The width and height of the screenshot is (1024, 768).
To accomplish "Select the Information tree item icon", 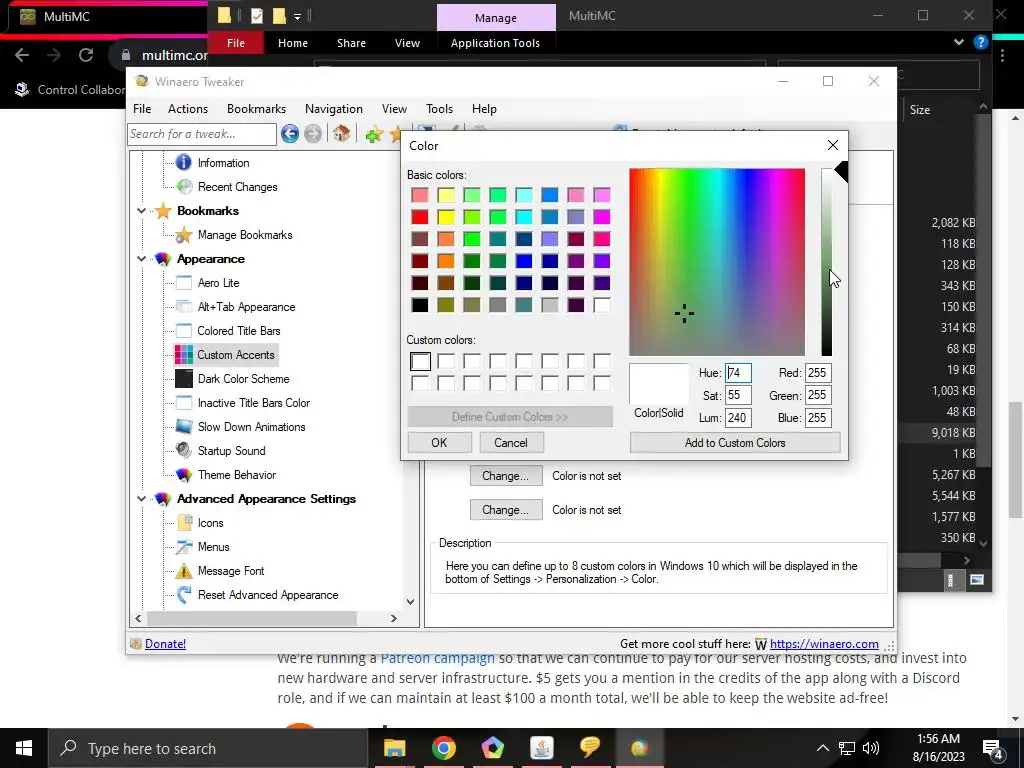I will pyautogui.click(x=184, y=163).
